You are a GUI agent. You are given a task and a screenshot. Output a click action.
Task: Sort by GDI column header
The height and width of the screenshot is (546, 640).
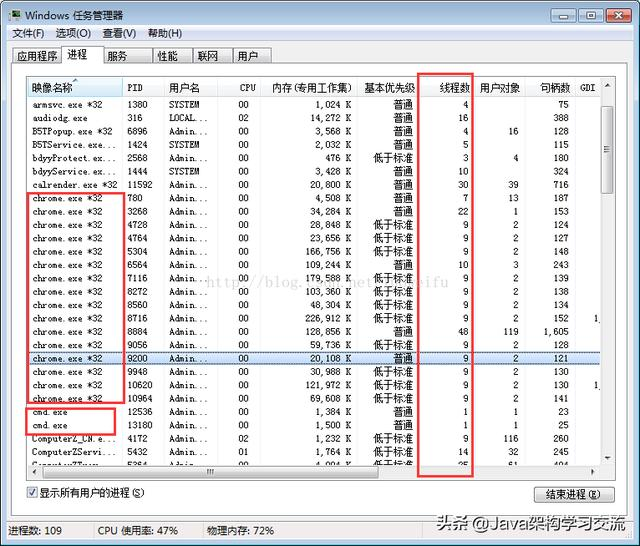[587, 87]
